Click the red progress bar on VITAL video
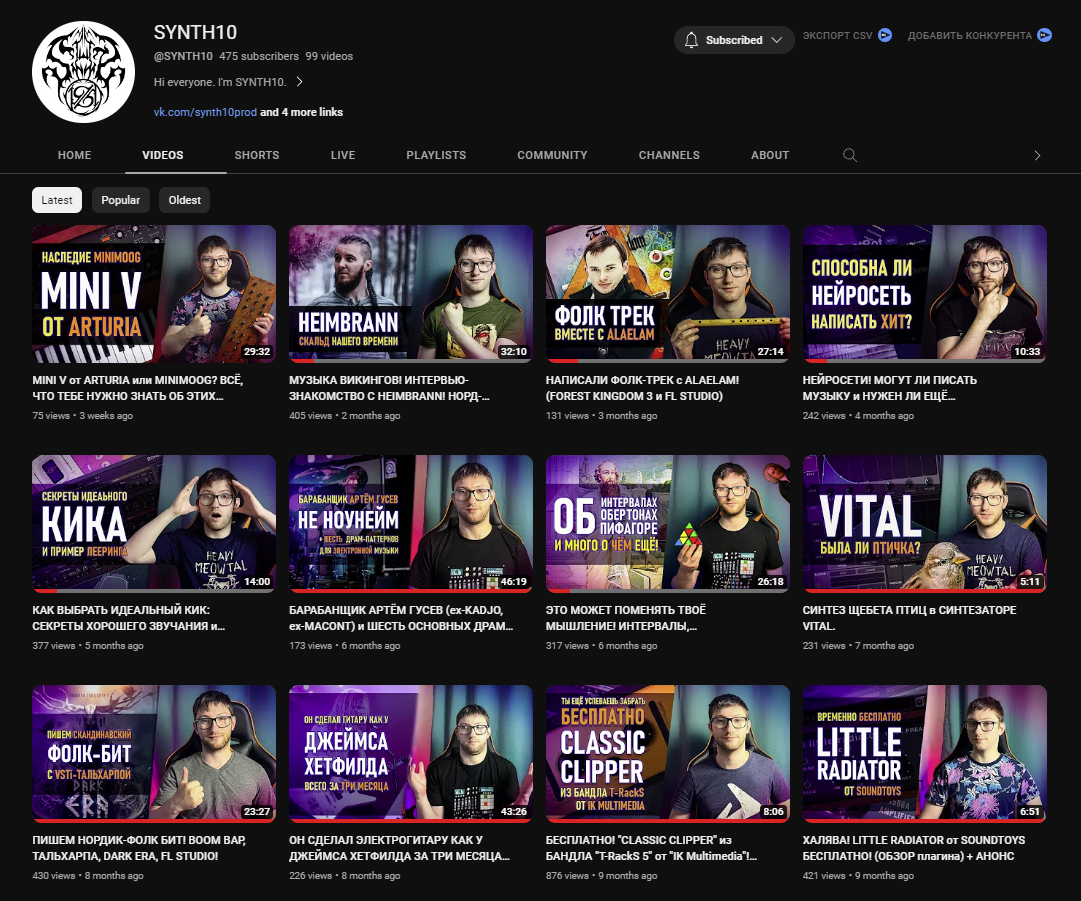 [925, 591]
